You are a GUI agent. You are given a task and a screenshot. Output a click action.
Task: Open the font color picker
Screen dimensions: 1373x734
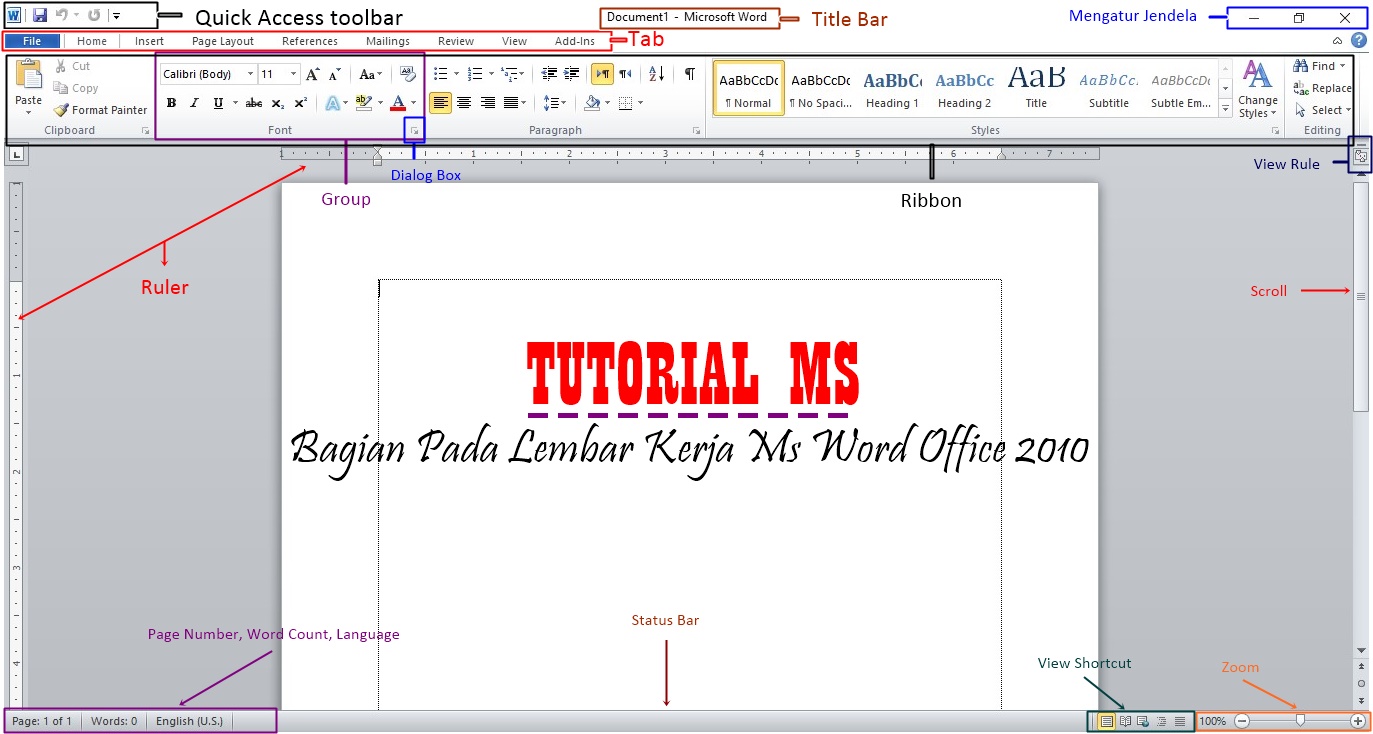(398, 103)
